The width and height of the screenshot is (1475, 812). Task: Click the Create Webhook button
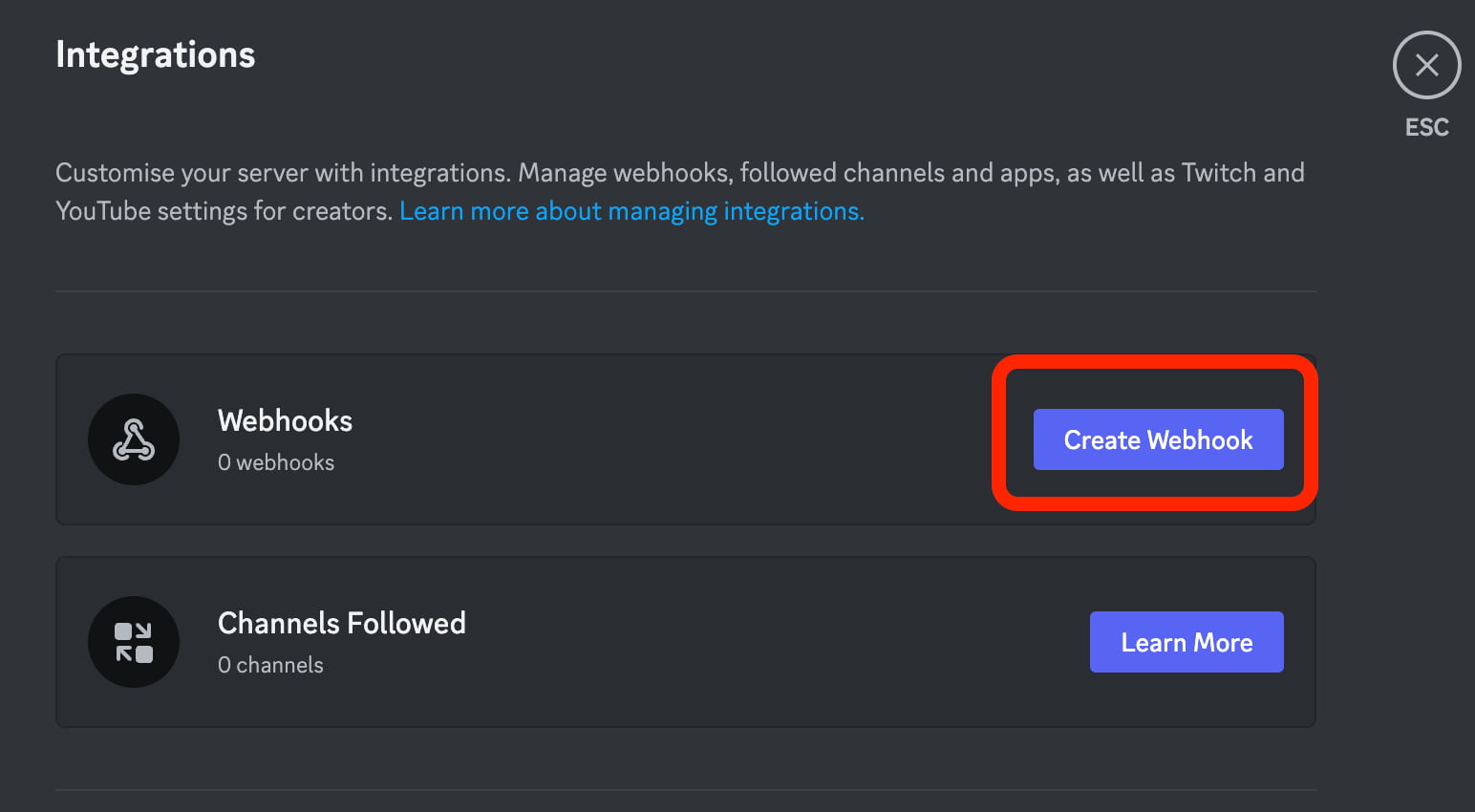point(1158,439)
